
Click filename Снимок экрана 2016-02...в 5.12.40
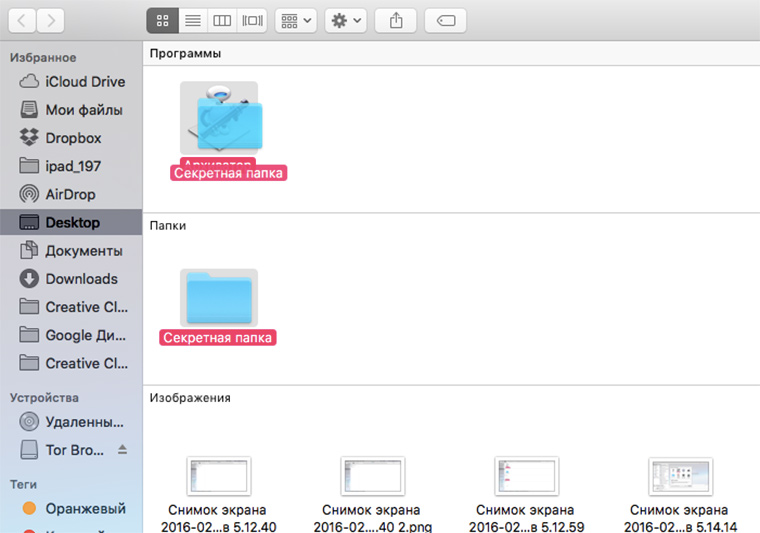218,518
